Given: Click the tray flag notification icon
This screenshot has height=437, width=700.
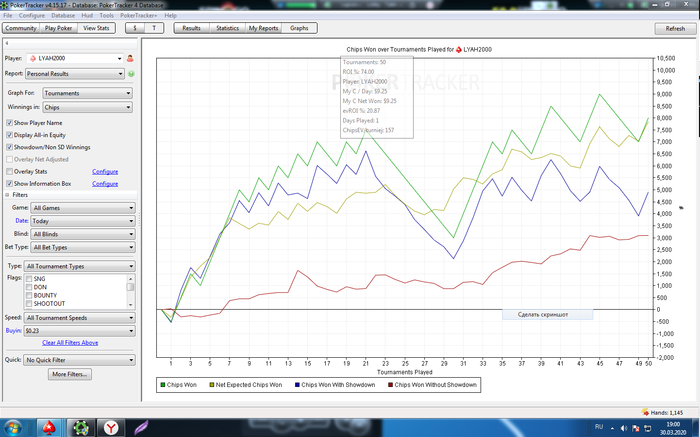Looking at the screenshot, I should pos(636,428).
